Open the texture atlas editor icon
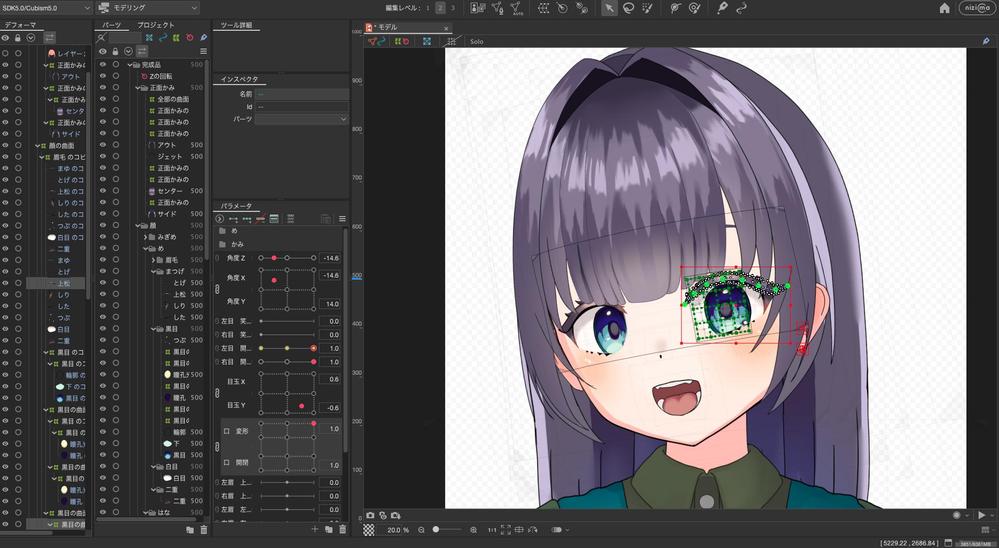Image resolution: width=999 pixels, height=548 pixels. click(x=477, y=8)
